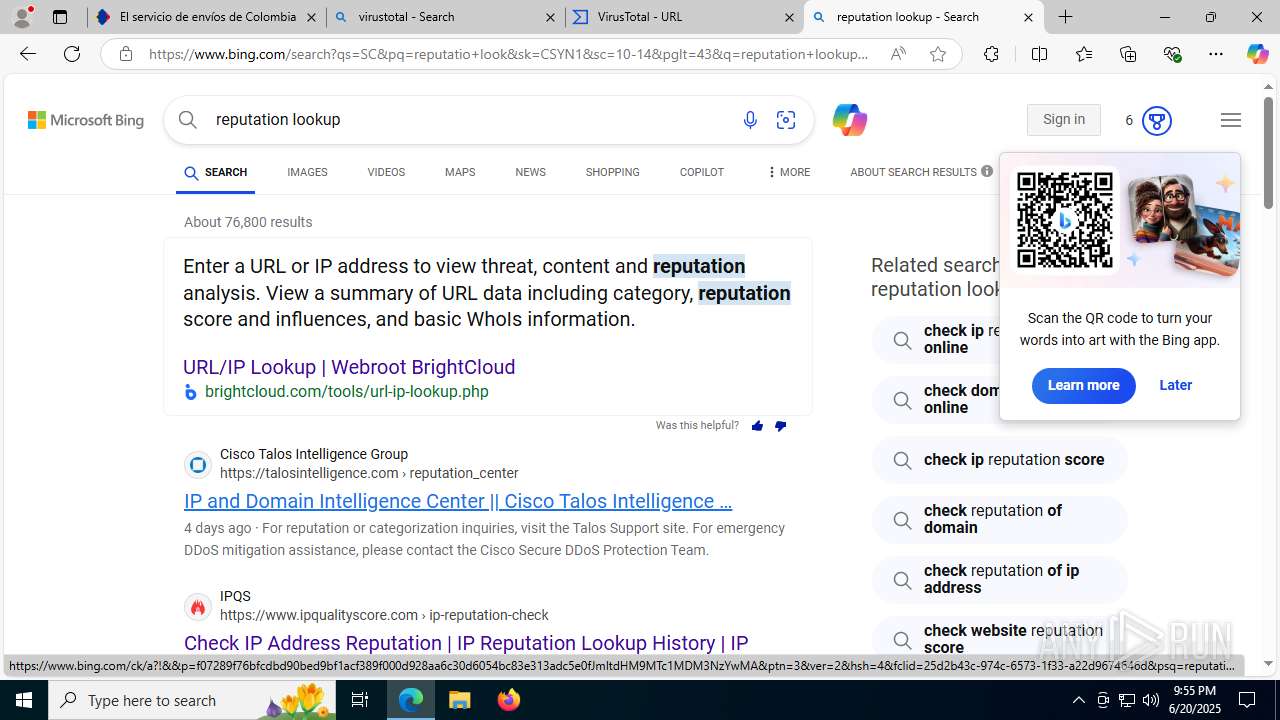The width and height of the screenshot is (1280, 720).
Task: Select related search check reputation of ip address
Action: [1000, 580]
